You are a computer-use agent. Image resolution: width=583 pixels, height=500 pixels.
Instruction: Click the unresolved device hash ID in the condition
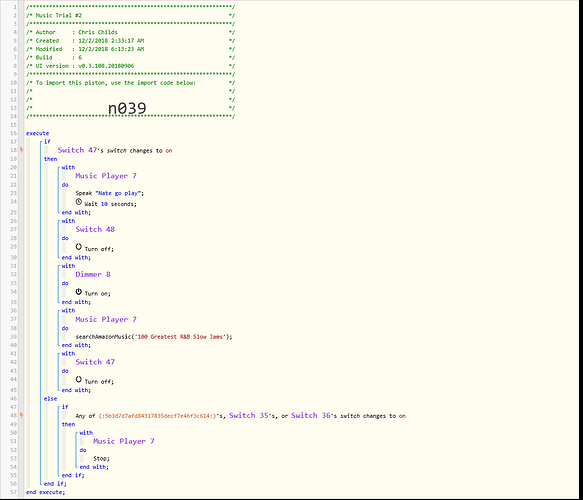(x=158, y=416)
